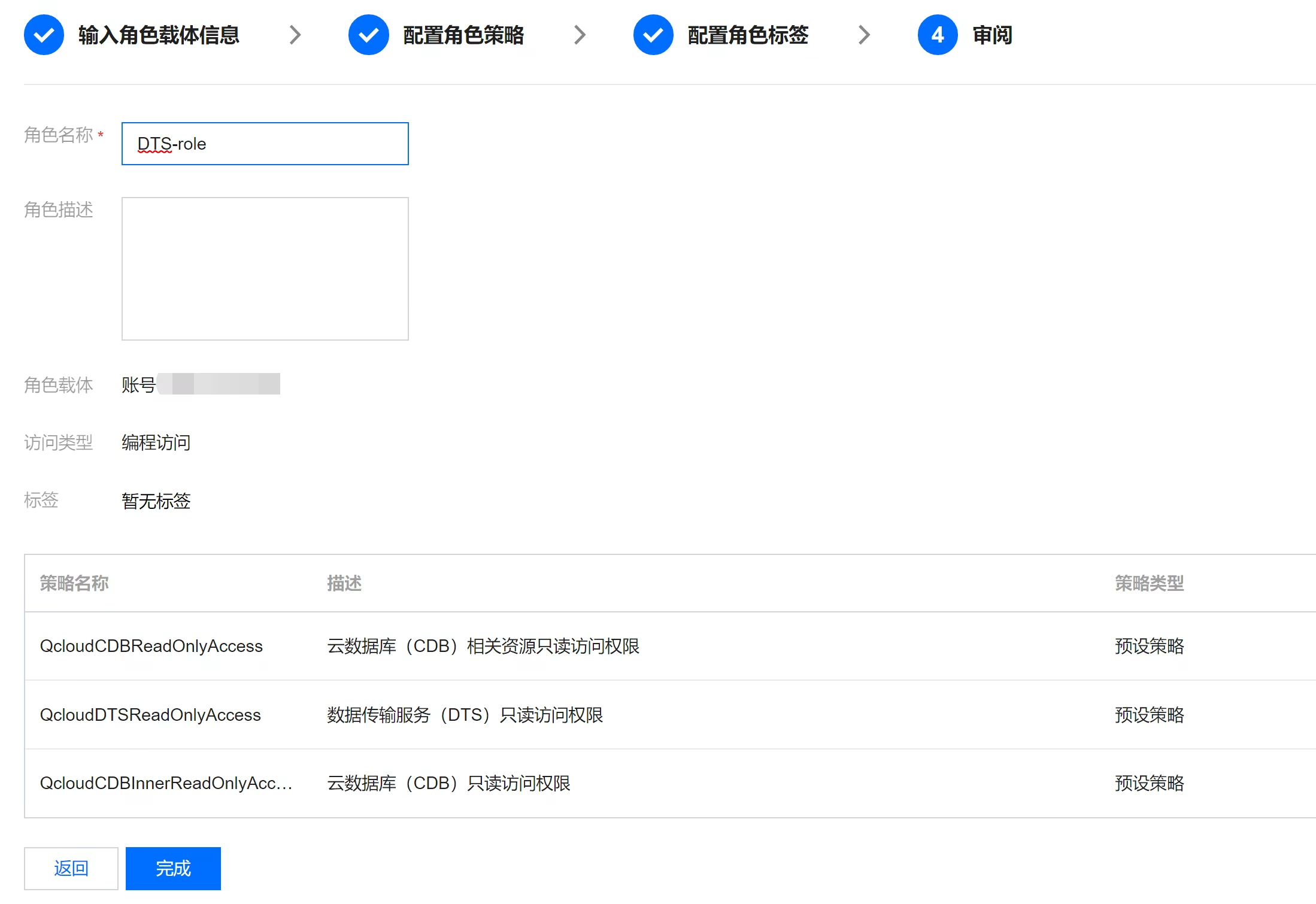Click the chevron arrow after 输入角色载体信息

click(295, 35)
